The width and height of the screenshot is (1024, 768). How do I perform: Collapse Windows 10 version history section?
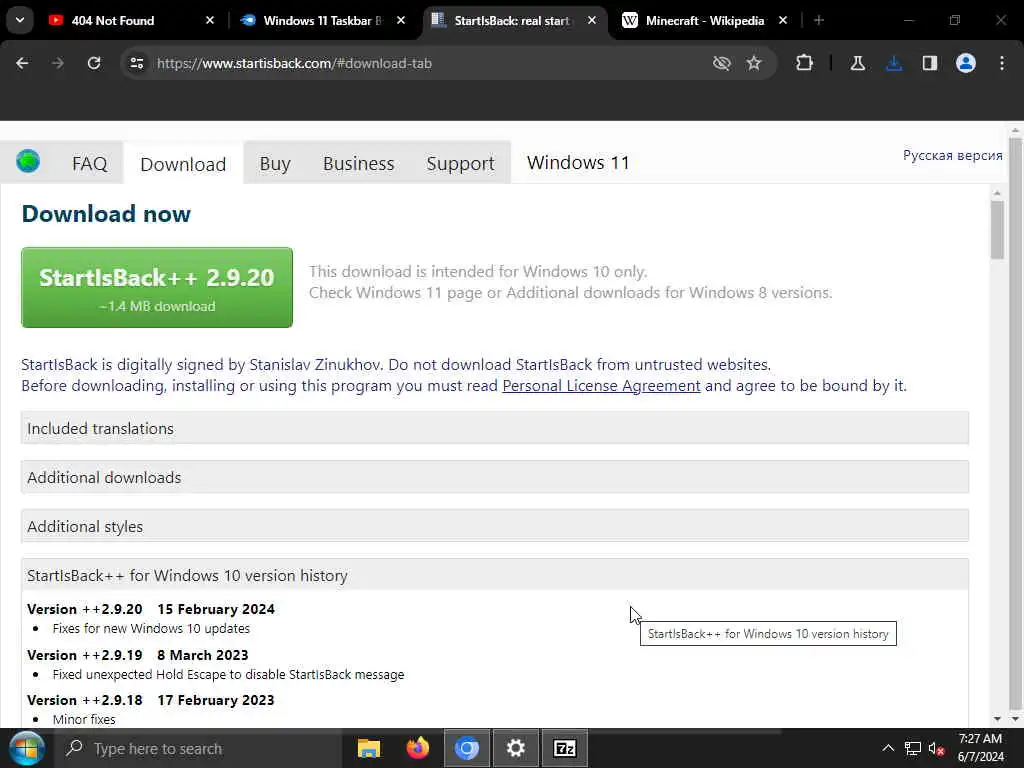pyautogui.click(x=495, y=575)
